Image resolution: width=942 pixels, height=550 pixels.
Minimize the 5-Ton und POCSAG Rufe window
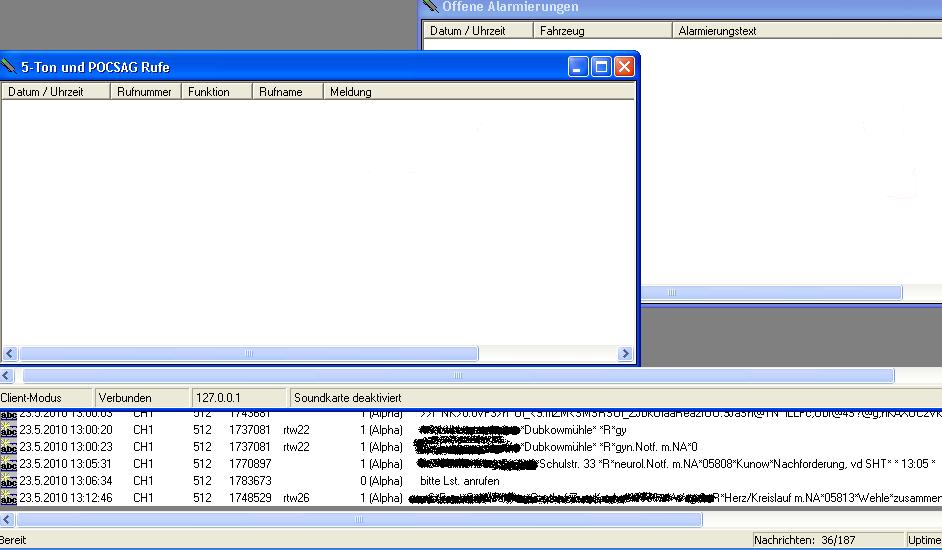(x=578, y=66)
